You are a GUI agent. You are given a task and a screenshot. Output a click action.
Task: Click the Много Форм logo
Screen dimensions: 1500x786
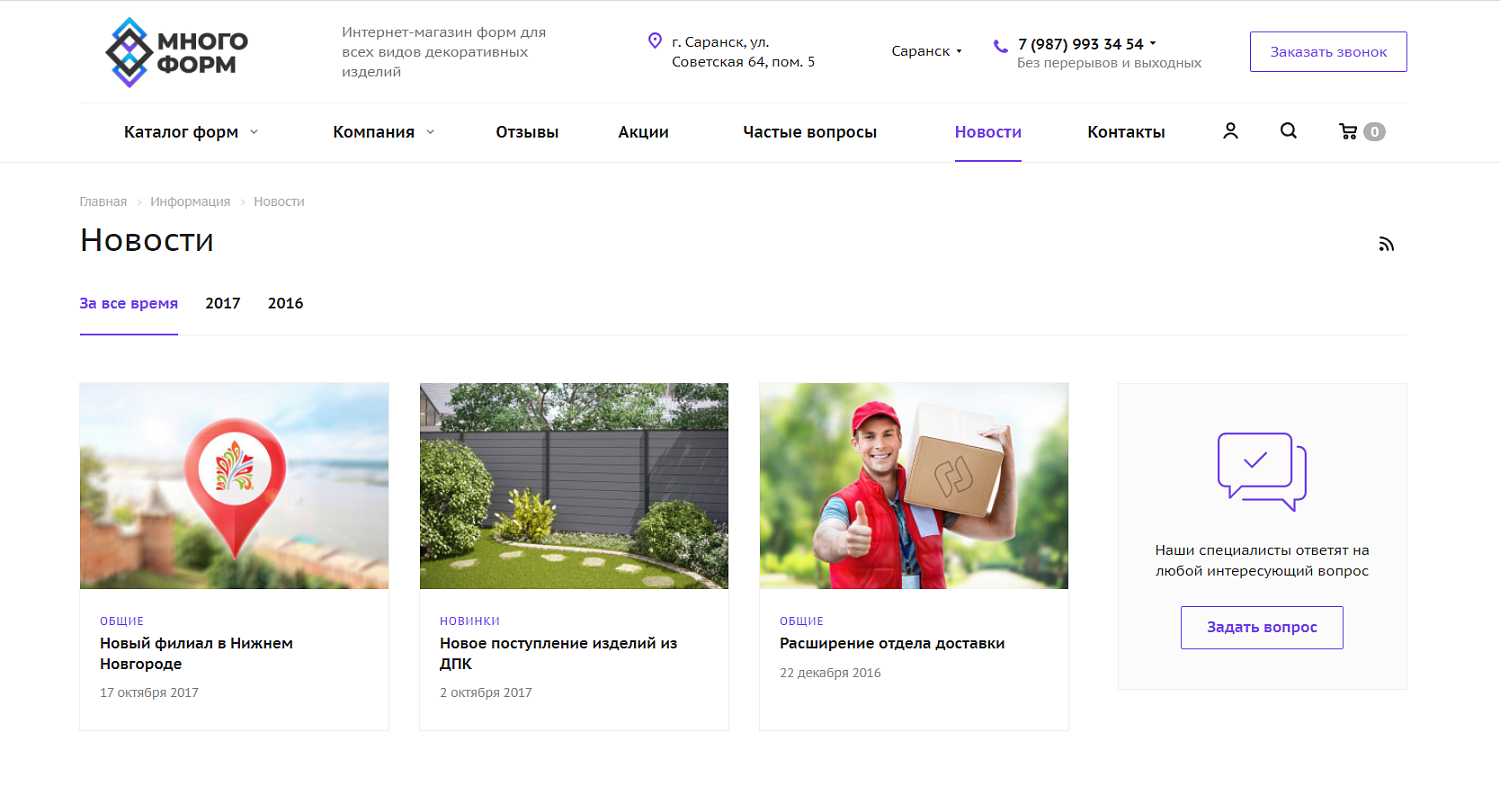click(177, 52)
